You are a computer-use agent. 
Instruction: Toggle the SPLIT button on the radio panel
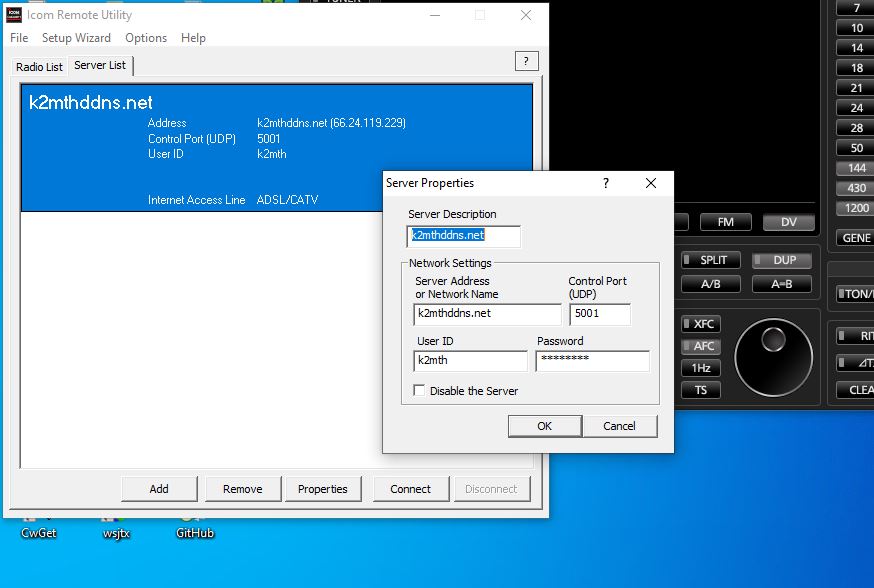(711, 260)
